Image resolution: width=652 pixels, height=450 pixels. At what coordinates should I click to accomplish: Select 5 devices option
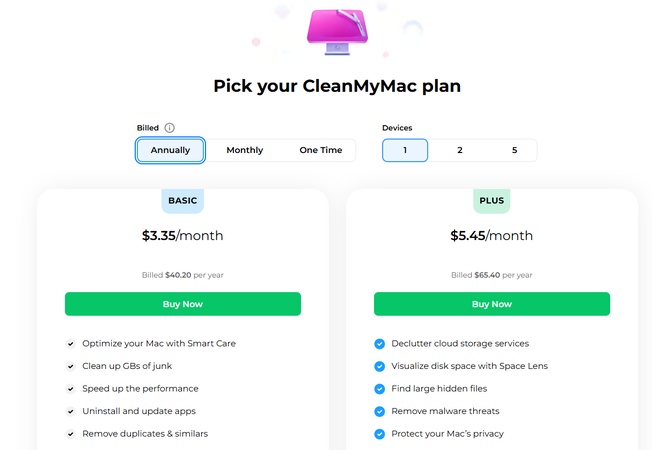[x=515, y=150]
